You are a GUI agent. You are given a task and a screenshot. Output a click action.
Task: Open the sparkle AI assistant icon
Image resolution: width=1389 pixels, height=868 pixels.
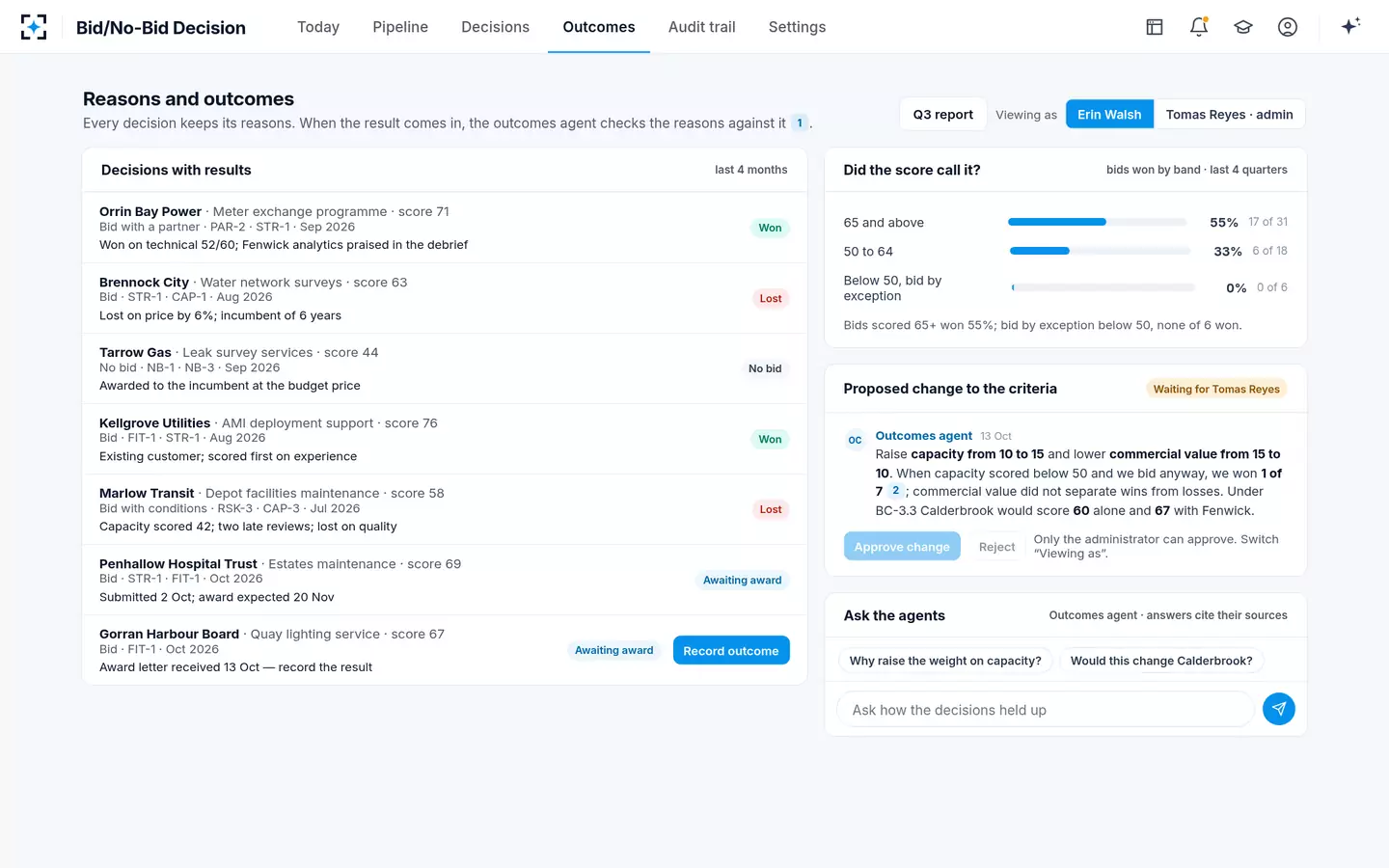pyautogui.click(x=1350, y=26)
